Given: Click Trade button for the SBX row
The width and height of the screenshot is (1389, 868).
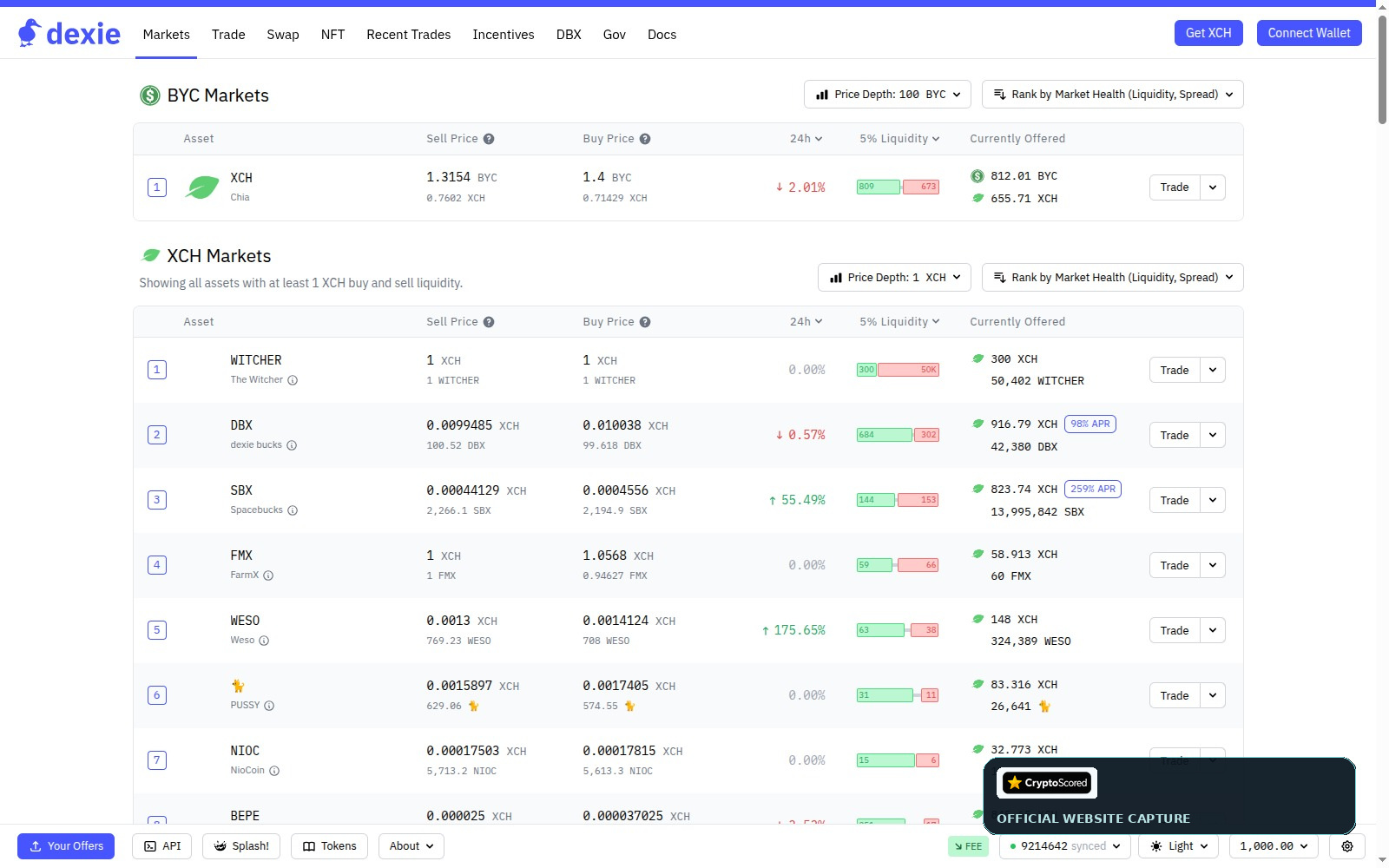Looking at the screenshot, I should [x=1175, y=500].
